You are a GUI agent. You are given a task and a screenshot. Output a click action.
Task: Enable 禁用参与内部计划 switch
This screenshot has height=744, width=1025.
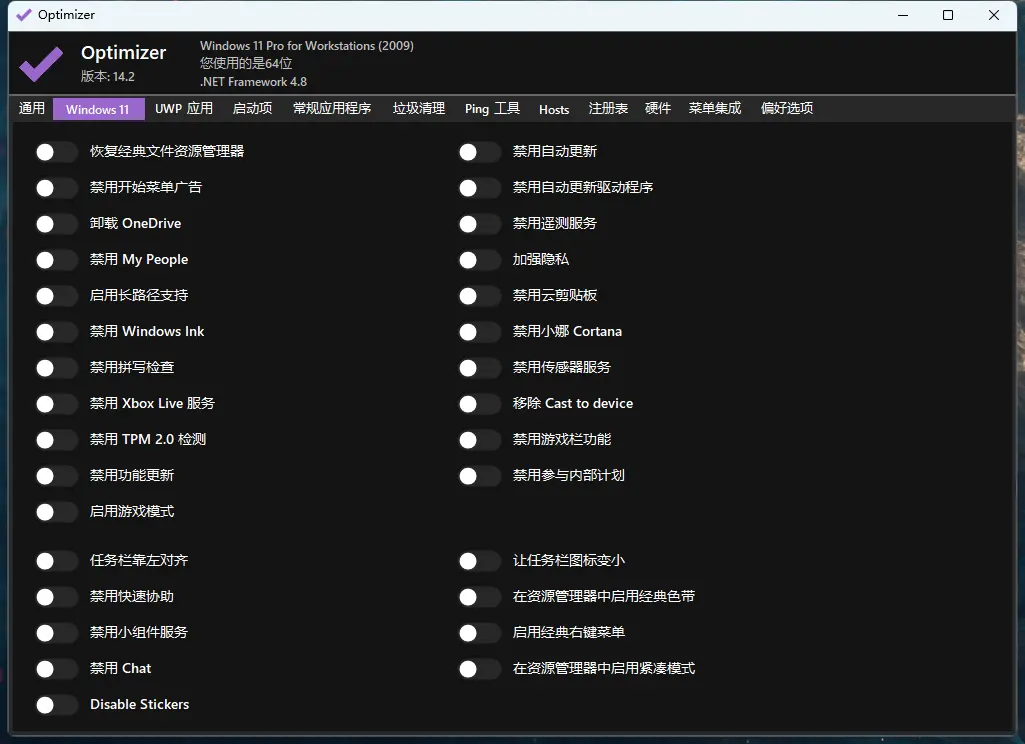pos(480,476)
